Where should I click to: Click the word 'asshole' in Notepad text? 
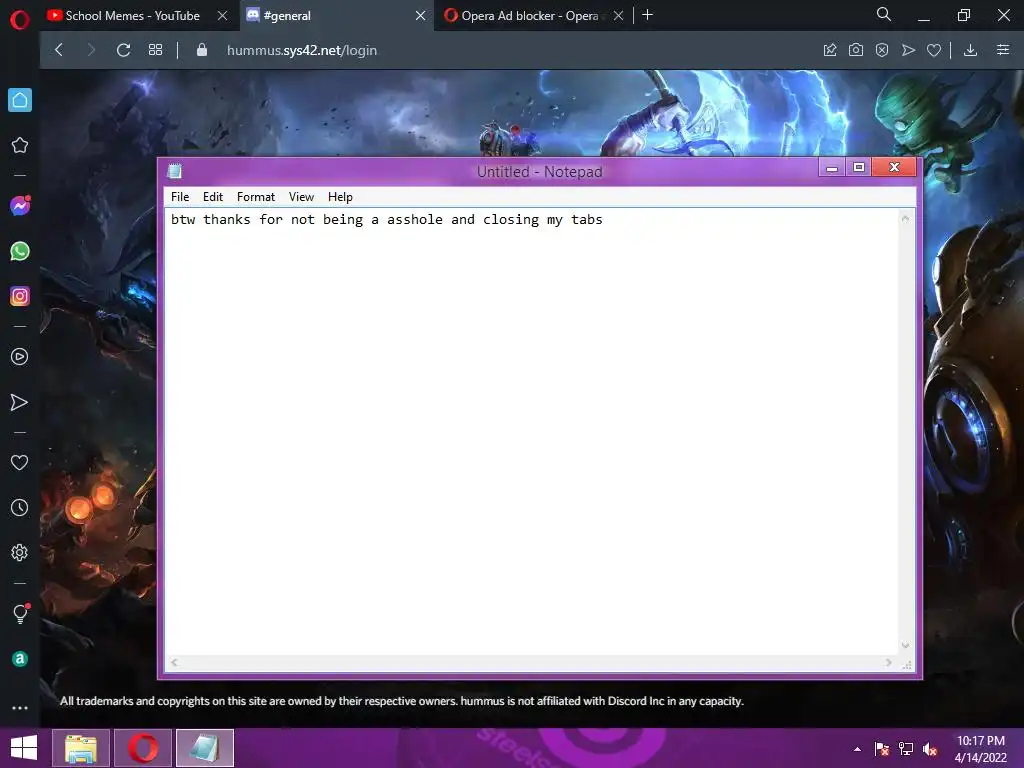pyautogui.click(x=415, y=219)
